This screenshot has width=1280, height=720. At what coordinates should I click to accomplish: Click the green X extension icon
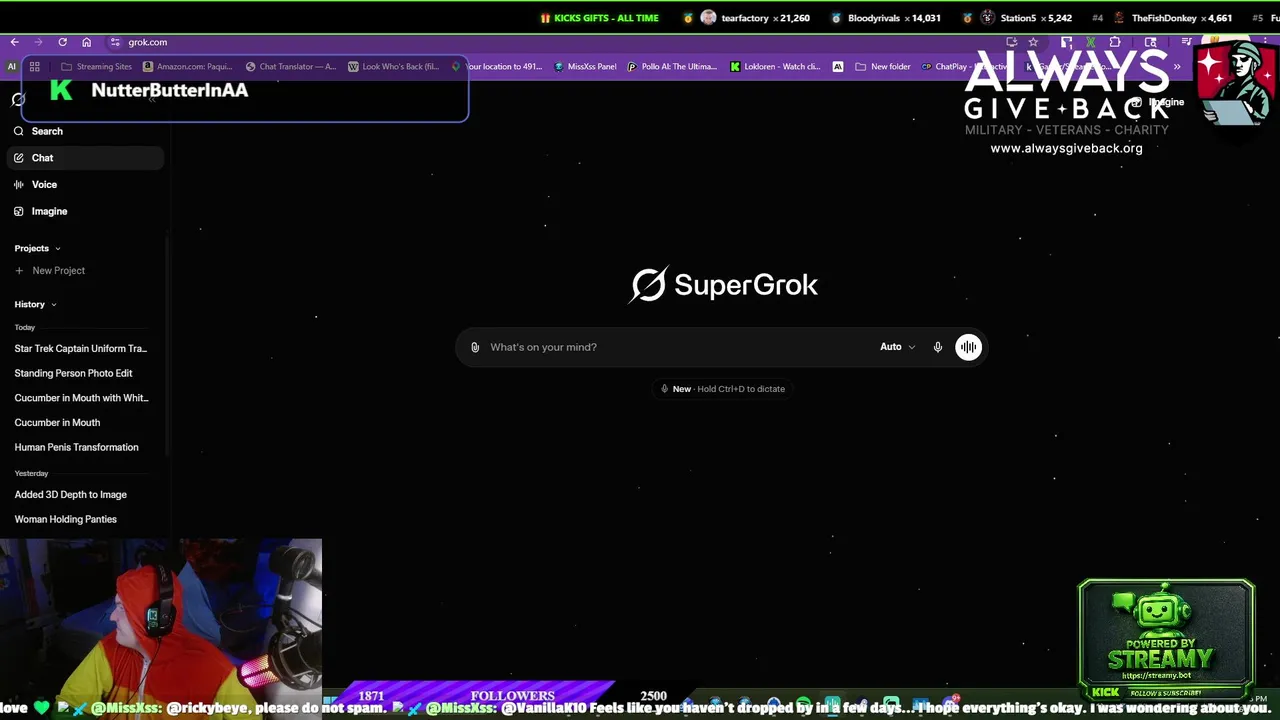click(1090, 42)
